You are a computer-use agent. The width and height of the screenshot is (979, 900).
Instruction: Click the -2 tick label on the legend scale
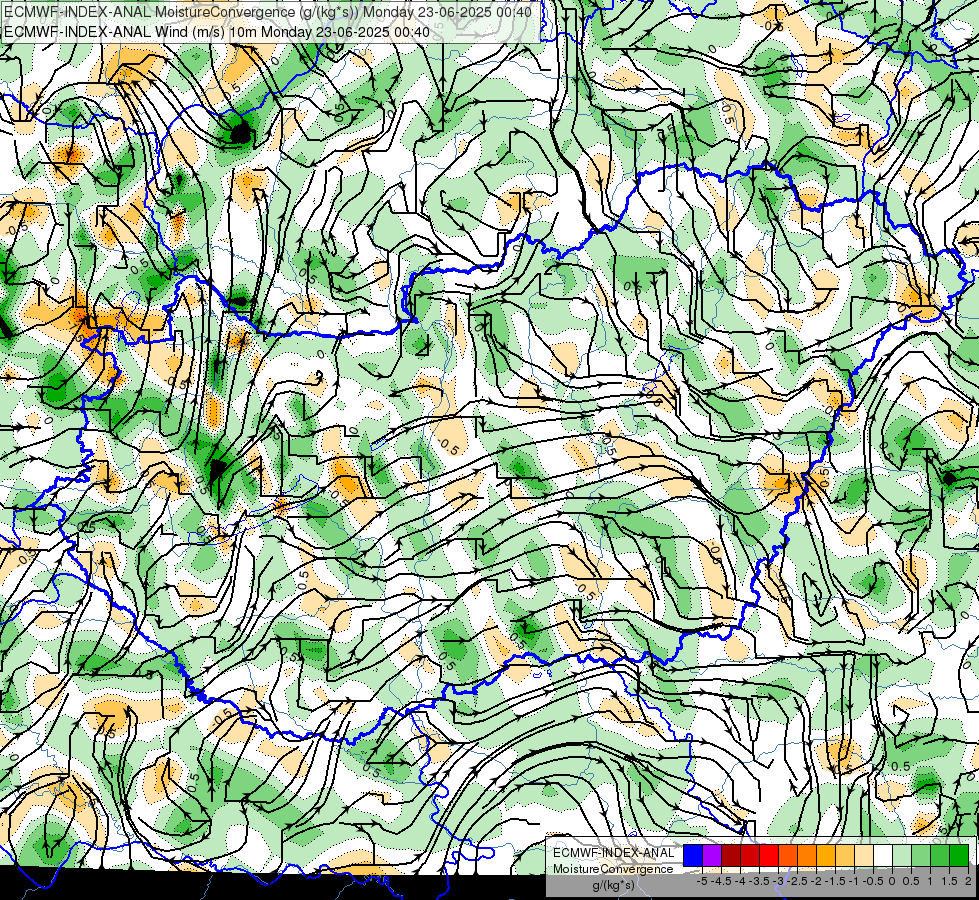click(816, 881)
